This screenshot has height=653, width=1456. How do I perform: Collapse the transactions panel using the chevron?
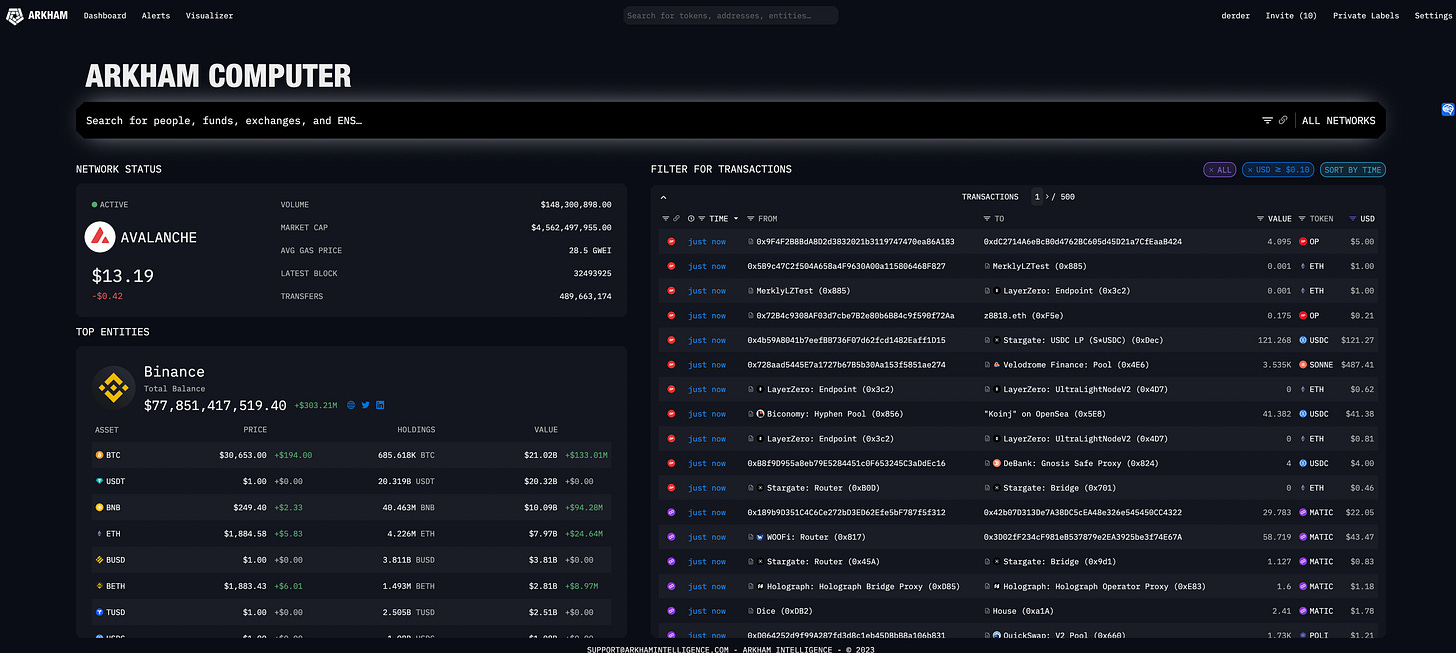click(664, 197)
